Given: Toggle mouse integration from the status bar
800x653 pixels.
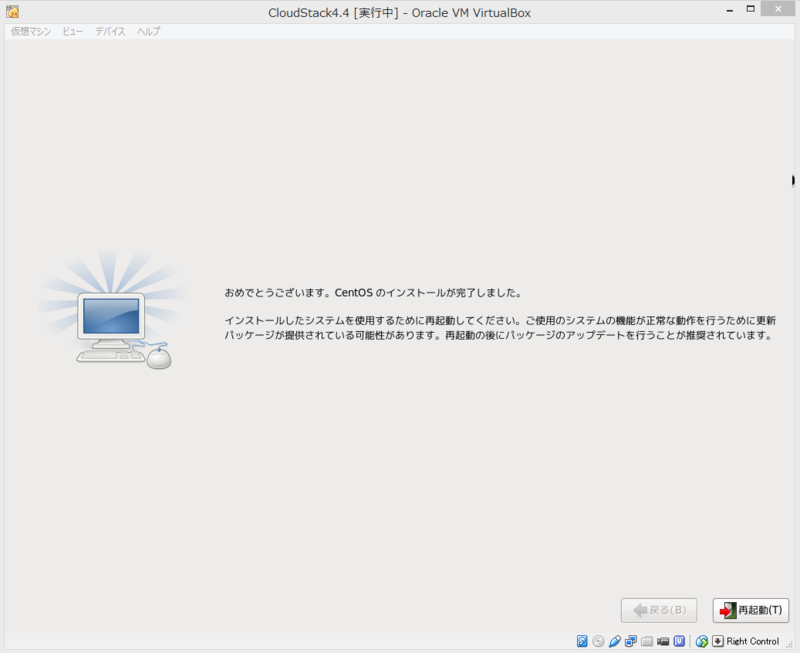Looking at the screenshot, I should click(702, 641).
